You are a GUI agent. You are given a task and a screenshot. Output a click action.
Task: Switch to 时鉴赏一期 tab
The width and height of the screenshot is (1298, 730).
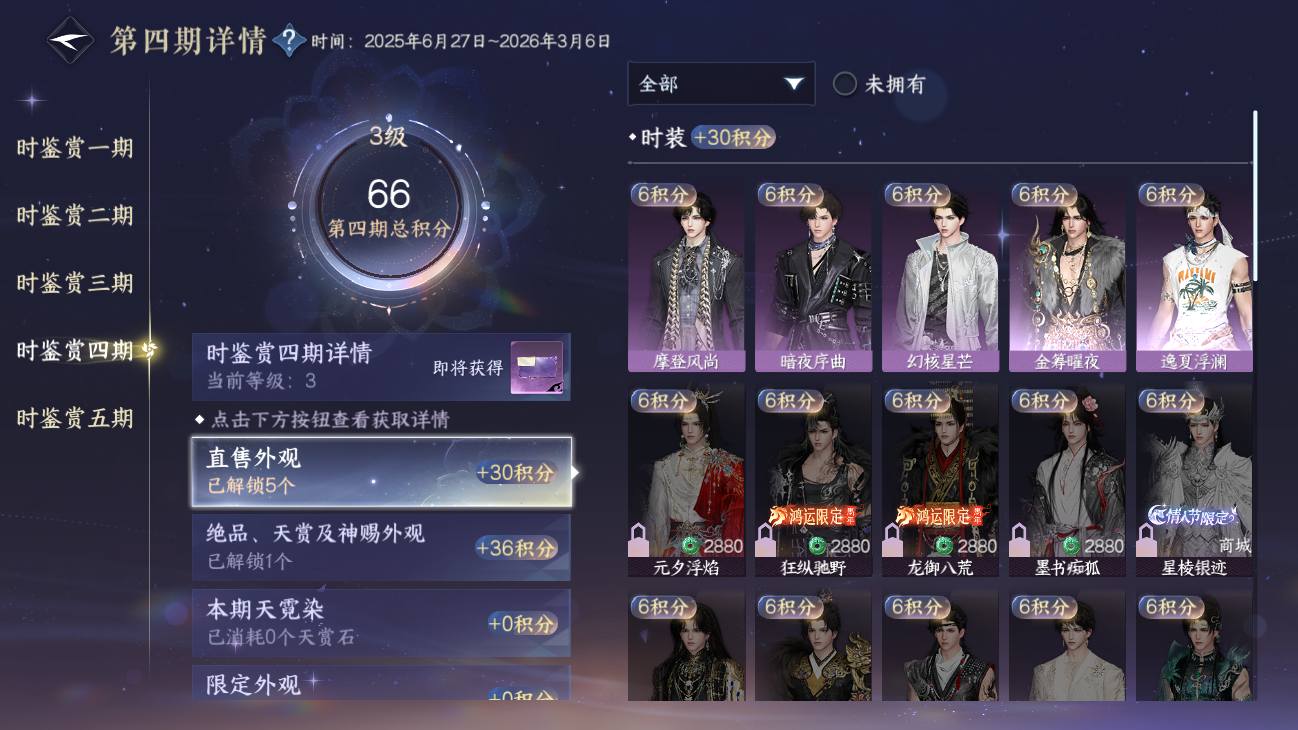point(75,148)
